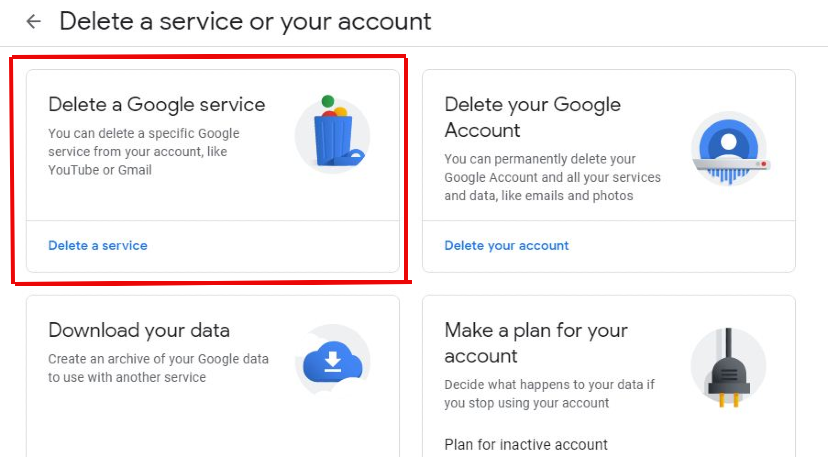Click Make a plan for your account heading
Viewport: 828px width, 458px height.
536,343
